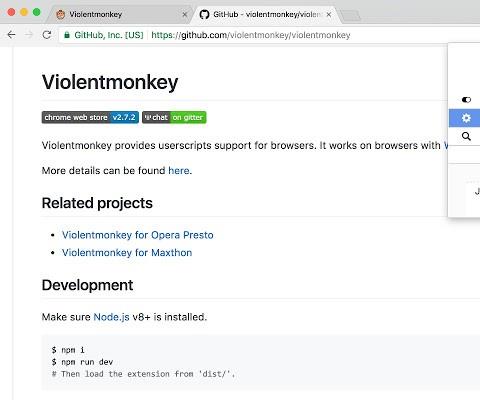Click the green maximize window button
Screen dimensions: 480x400
(x=37, y=12)
